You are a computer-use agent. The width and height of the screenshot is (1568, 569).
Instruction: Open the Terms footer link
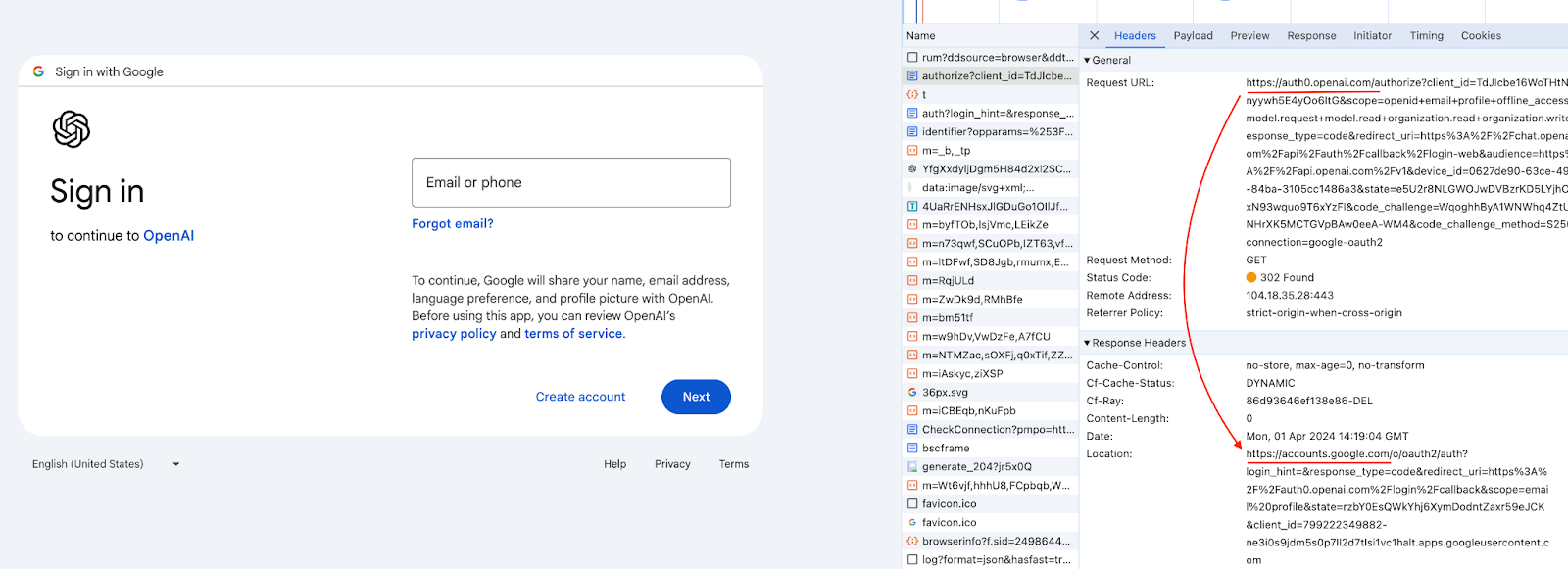click(734, 464)
